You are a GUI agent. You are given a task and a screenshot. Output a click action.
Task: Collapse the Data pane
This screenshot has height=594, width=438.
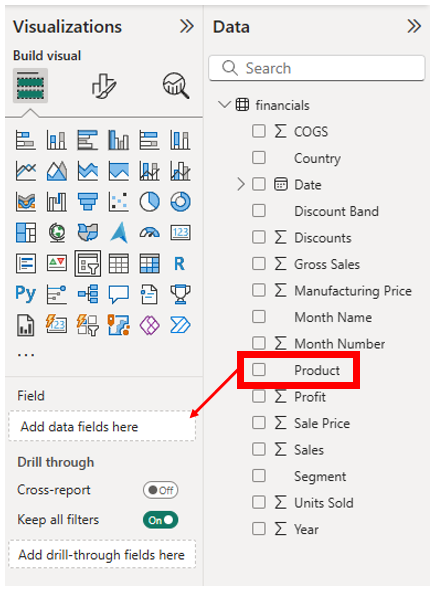[414, 27]
